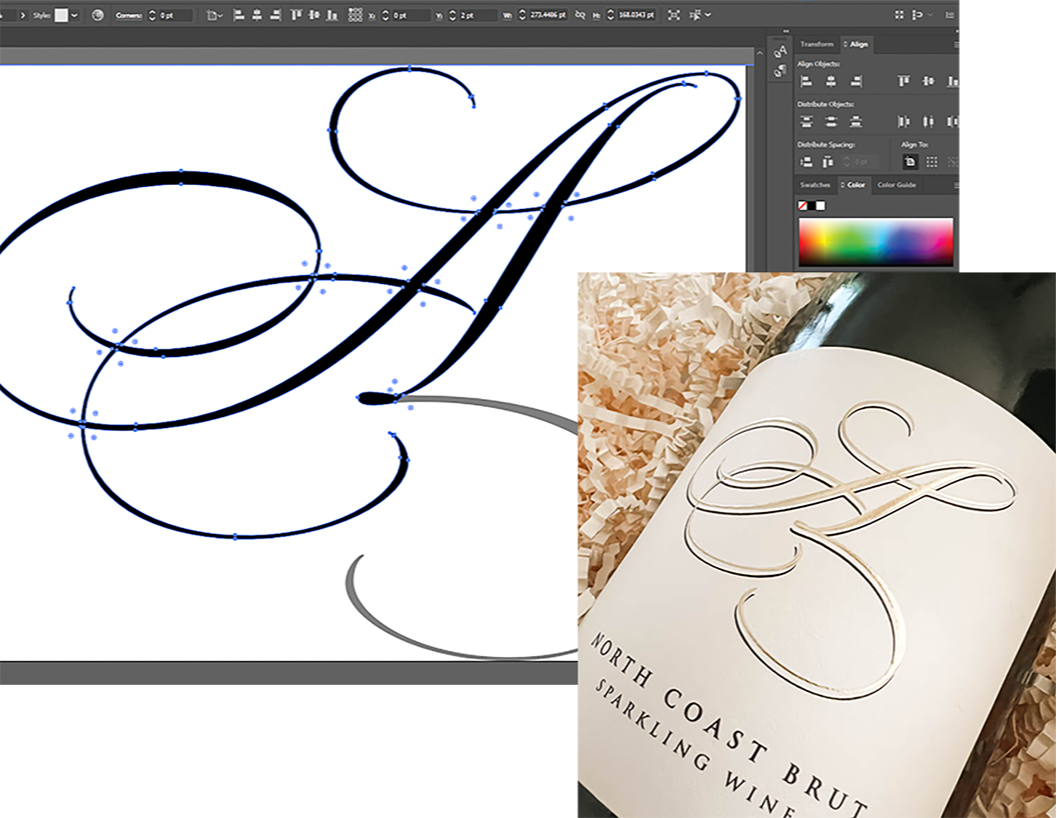Open the Color panel options menu
The image size is (1057, 818).
pyautogui.click(x=955, y=185)
